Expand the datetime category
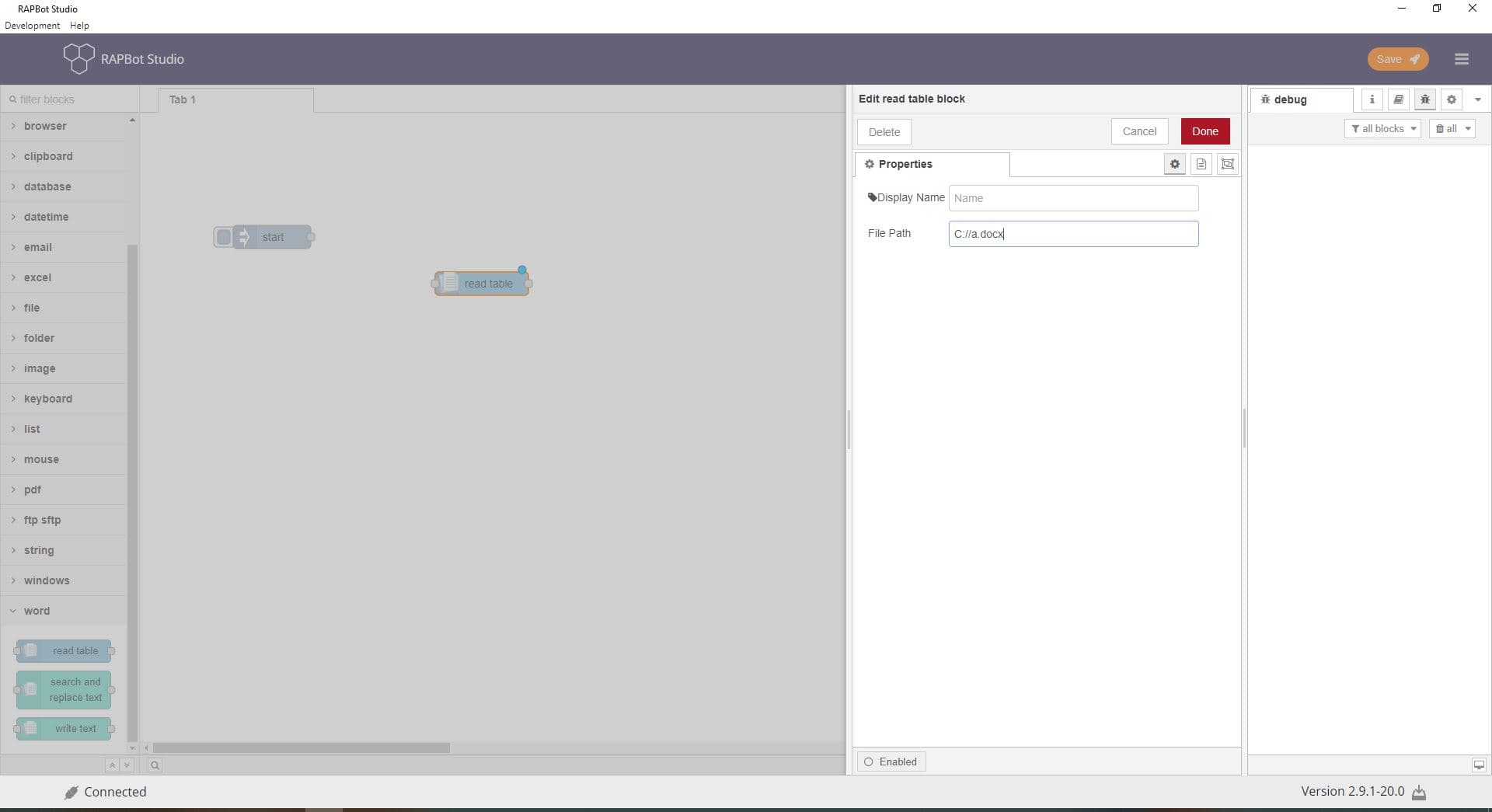This screenshot has height=812, width=1492. click(x=63, y=217)
